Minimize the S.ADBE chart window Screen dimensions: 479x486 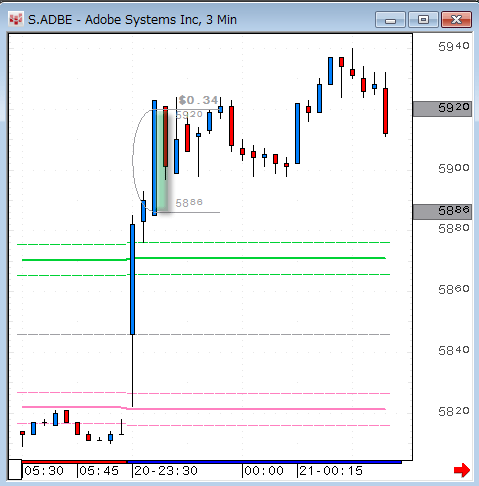tap(390, 20)
